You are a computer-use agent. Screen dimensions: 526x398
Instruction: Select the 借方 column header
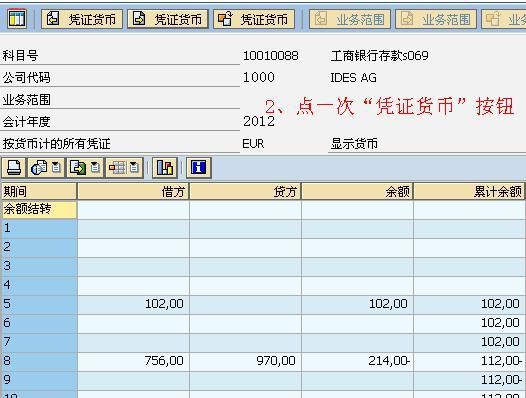(x=133, y=192)
